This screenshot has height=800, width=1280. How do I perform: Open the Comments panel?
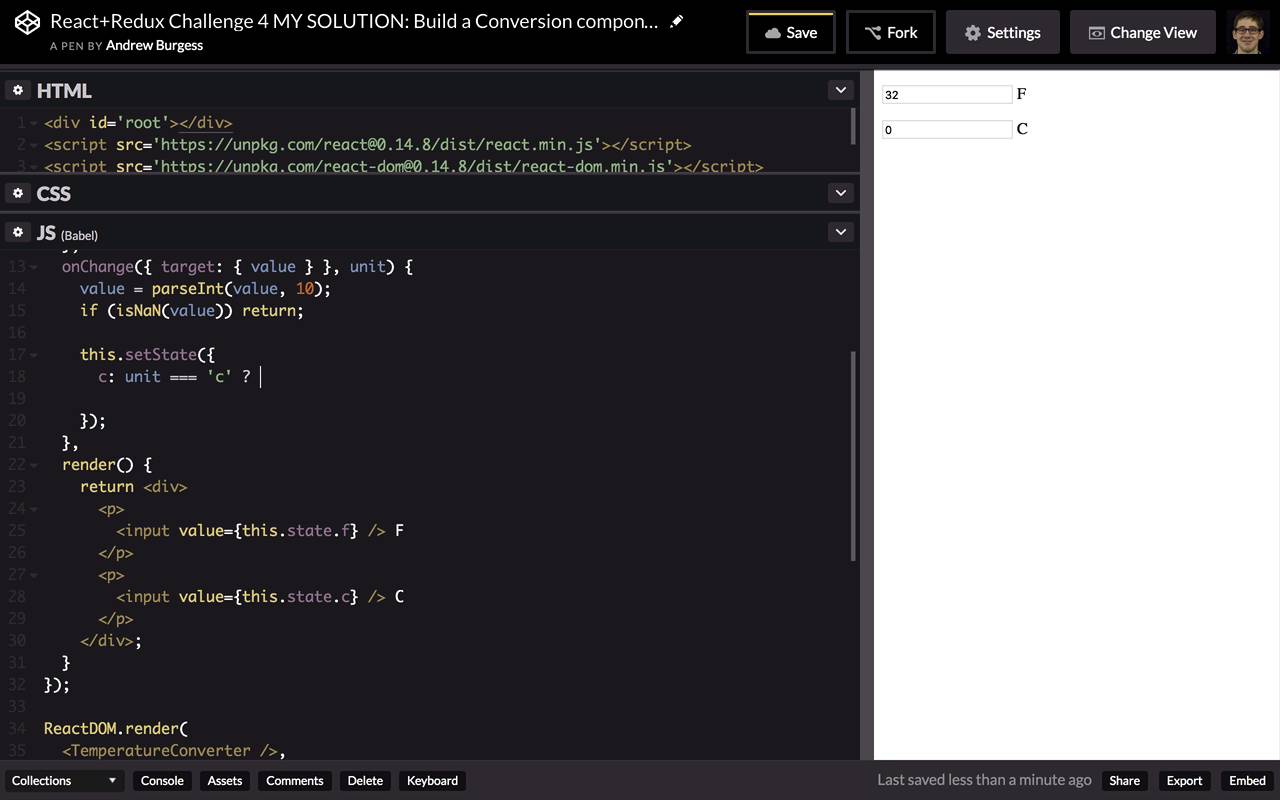coord(295,781)
